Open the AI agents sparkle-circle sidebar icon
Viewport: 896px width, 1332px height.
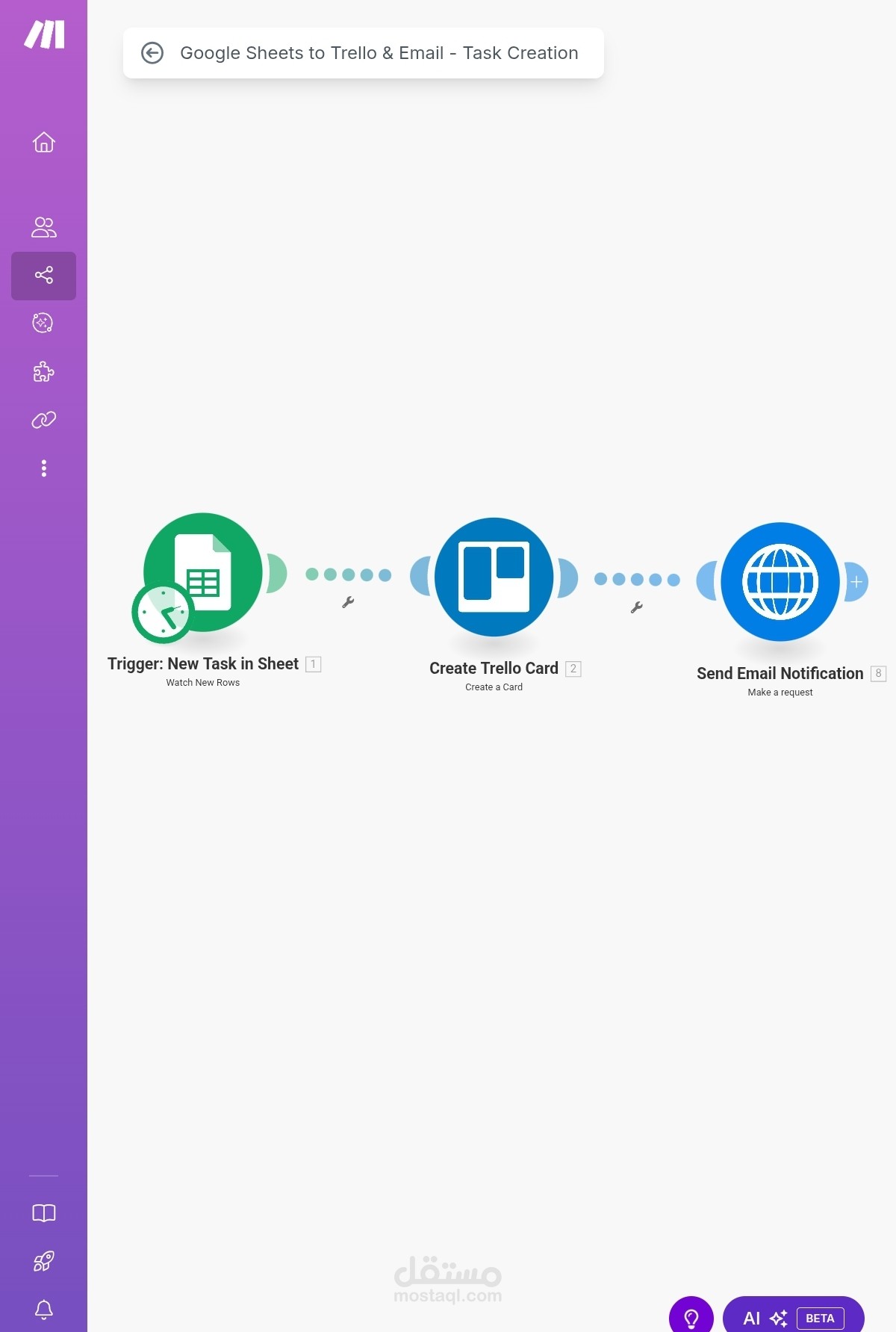point(43,323)
